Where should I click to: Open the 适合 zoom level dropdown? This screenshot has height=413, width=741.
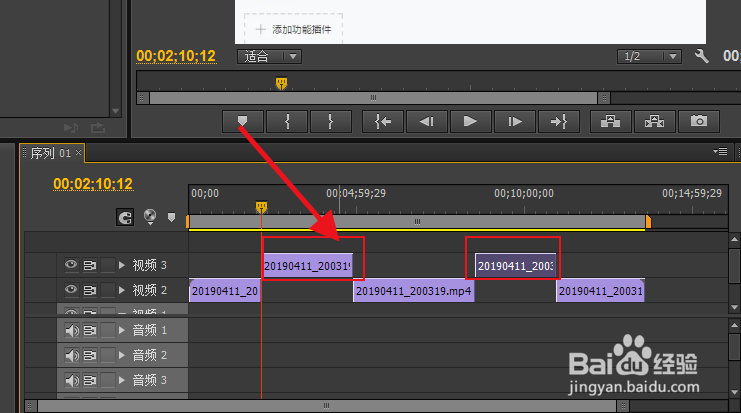(269, 57)
